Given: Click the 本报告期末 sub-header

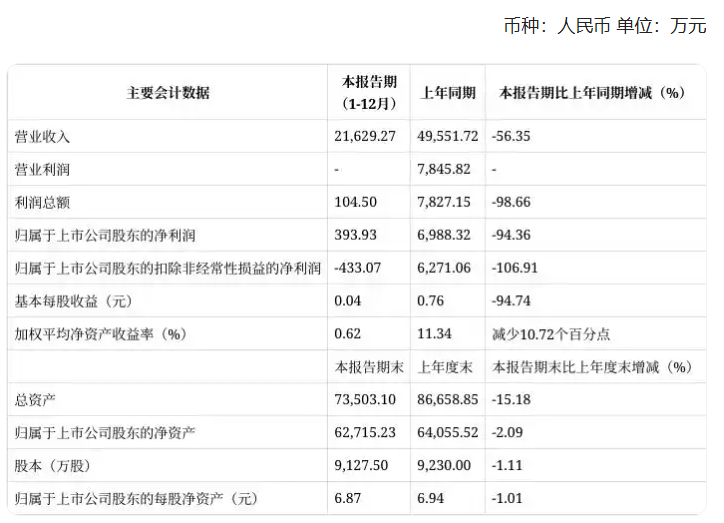Looking at the screenshot, I should tap(369, 367).
